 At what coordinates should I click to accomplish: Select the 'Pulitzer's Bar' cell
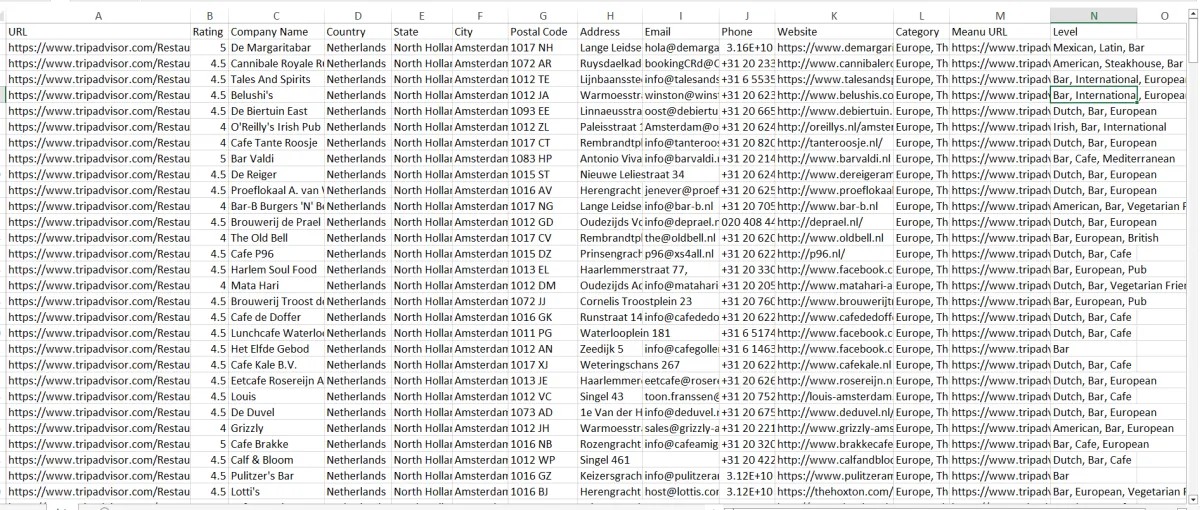(x=275, y=477)
